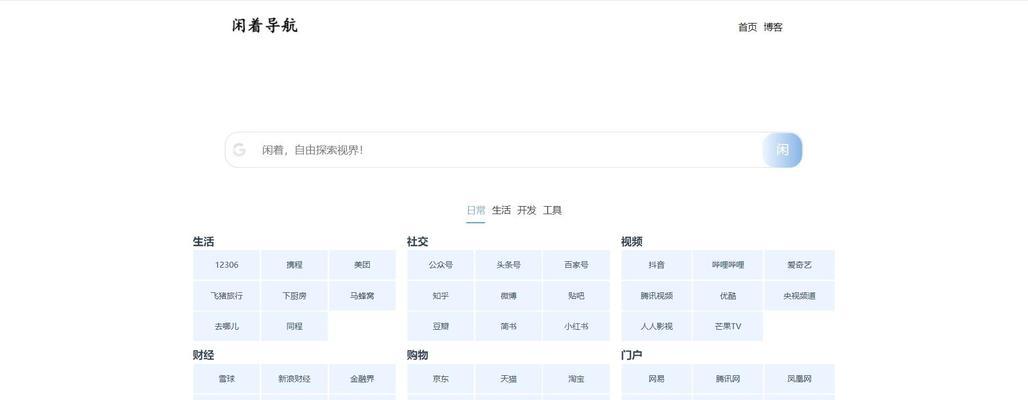Open the 凤凰网 link
Screen dimensions: 1028x400
tap(799, 378)
